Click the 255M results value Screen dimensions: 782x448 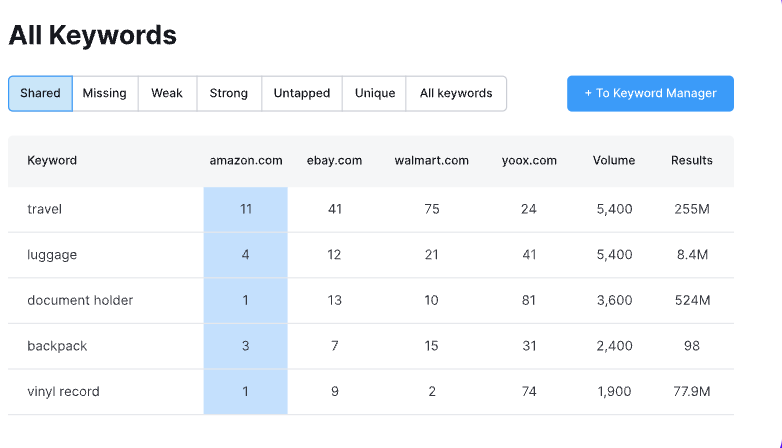coord(692,209)
